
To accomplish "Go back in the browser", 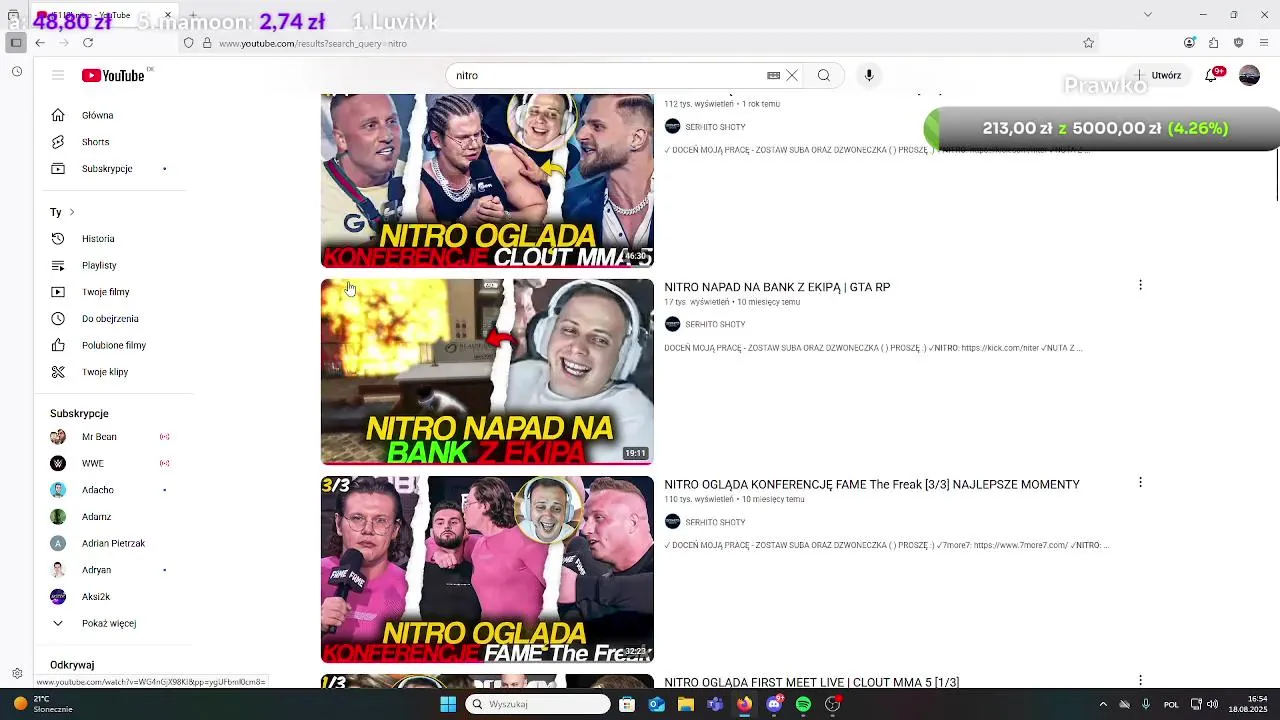I will 39,43.
